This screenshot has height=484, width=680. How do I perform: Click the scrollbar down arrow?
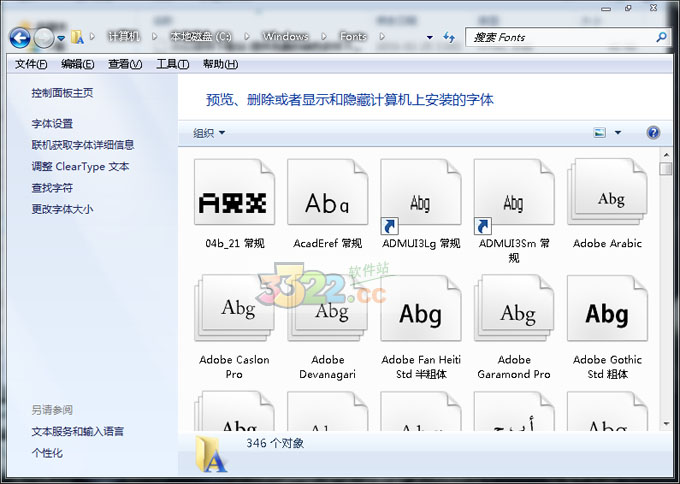[x=666, y=424]
